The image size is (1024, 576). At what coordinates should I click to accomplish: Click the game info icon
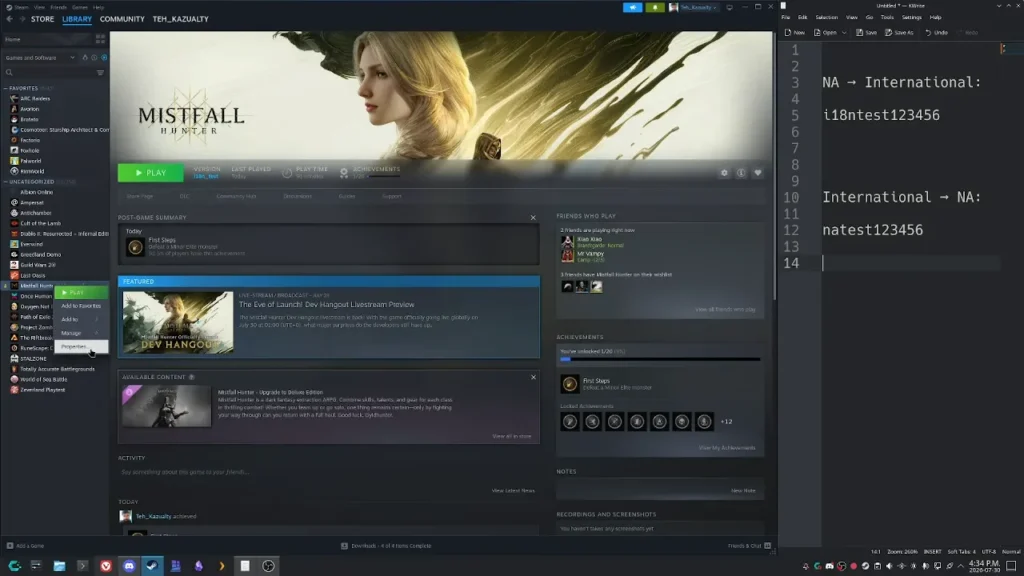click(x=741, y=173)
